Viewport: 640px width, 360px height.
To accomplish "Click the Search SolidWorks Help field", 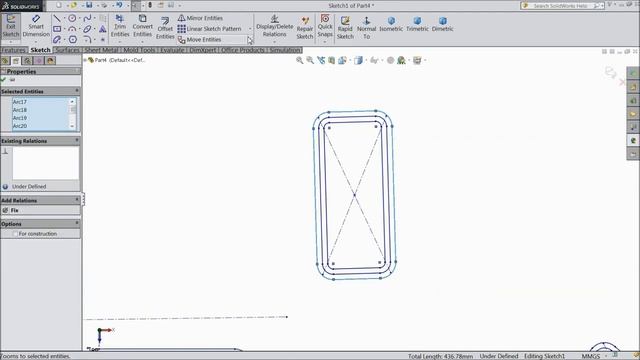I will tap(561, 6).
